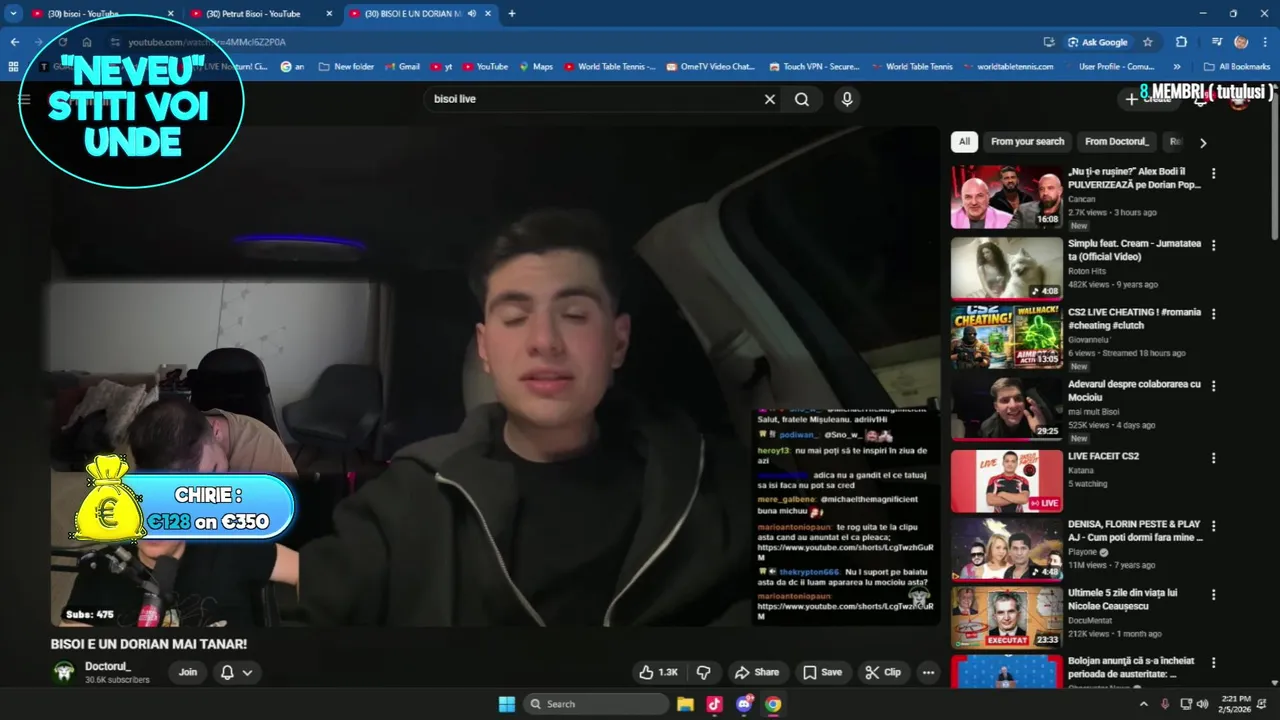The height and width of the screenshot is (720, 1280).
Task: Select the 'From your search' chip
Action: (1027, 142)
